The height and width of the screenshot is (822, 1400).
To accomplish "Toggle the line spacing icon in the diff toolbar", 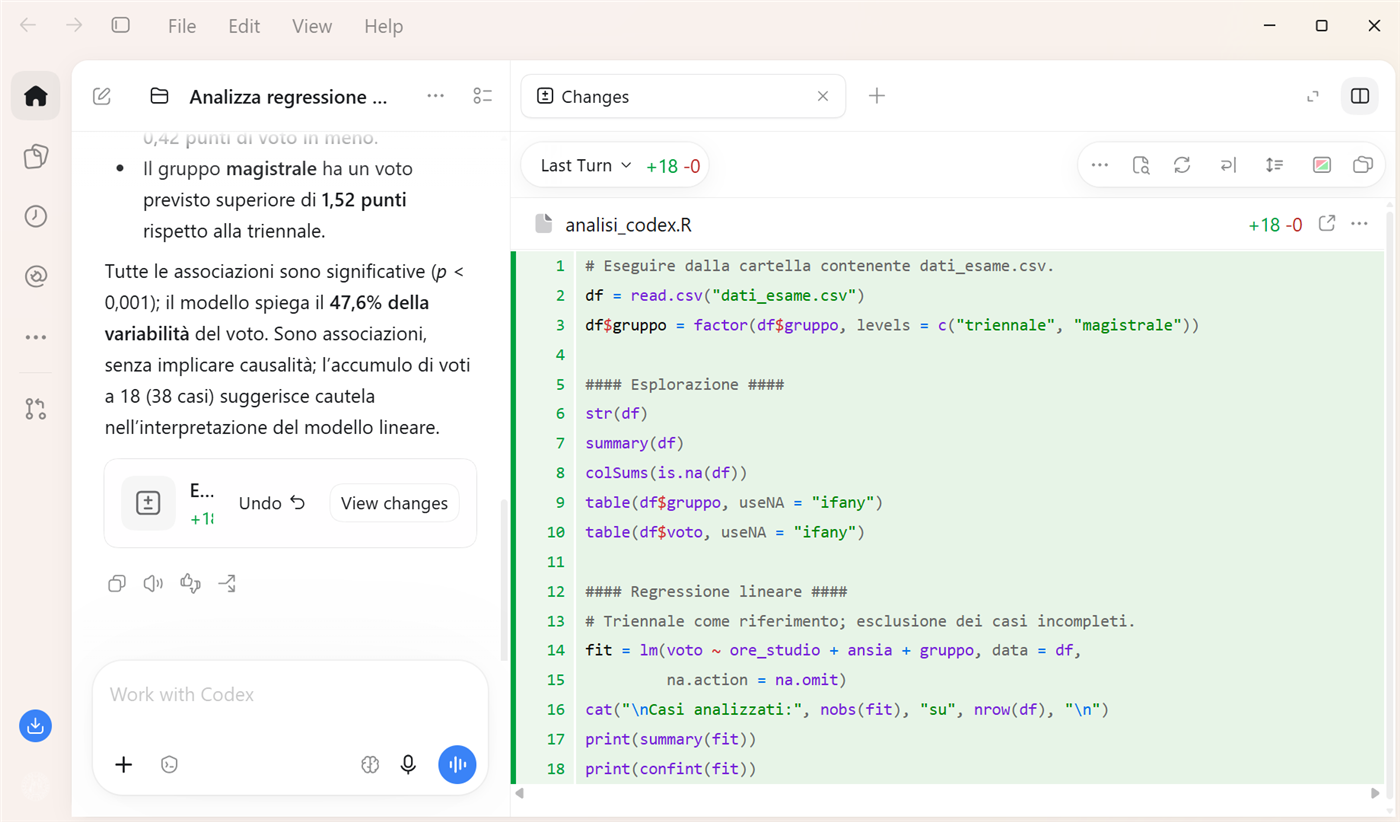I will click(x=1274, y=165).
